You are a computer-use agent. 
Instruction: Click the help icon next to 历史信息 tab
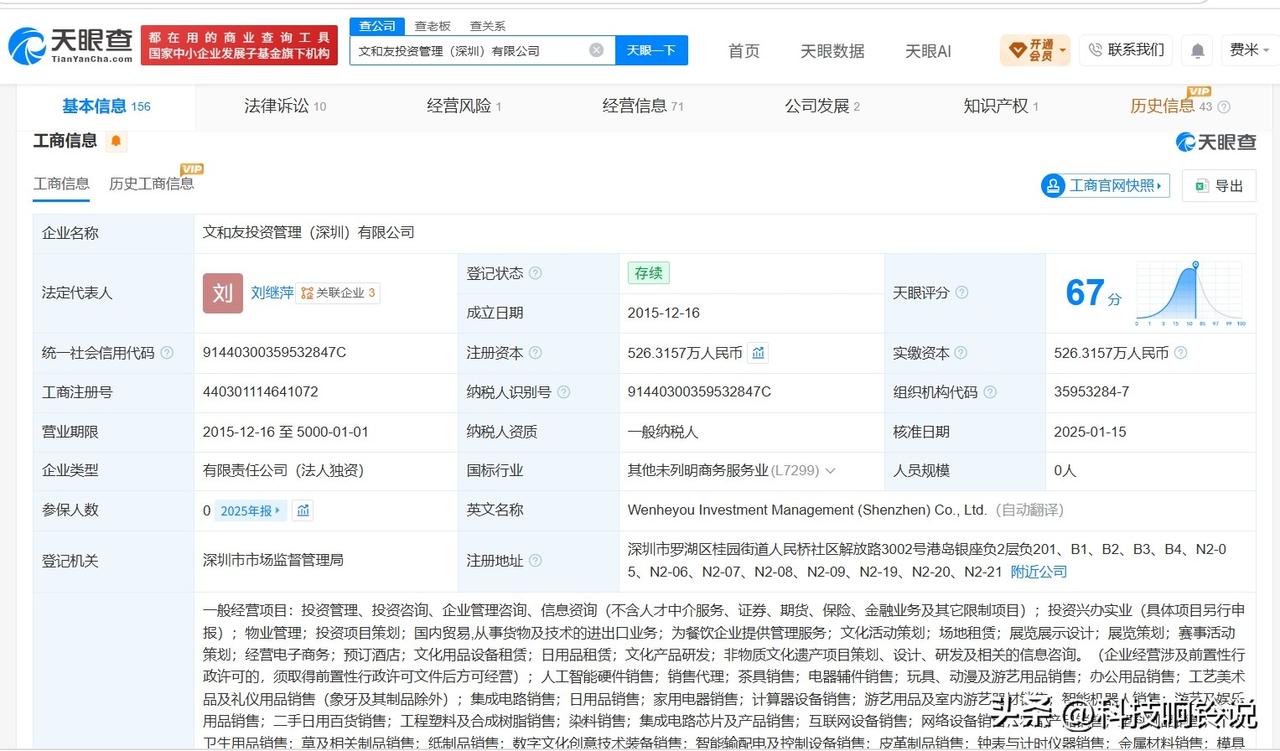pos(1223,107)
